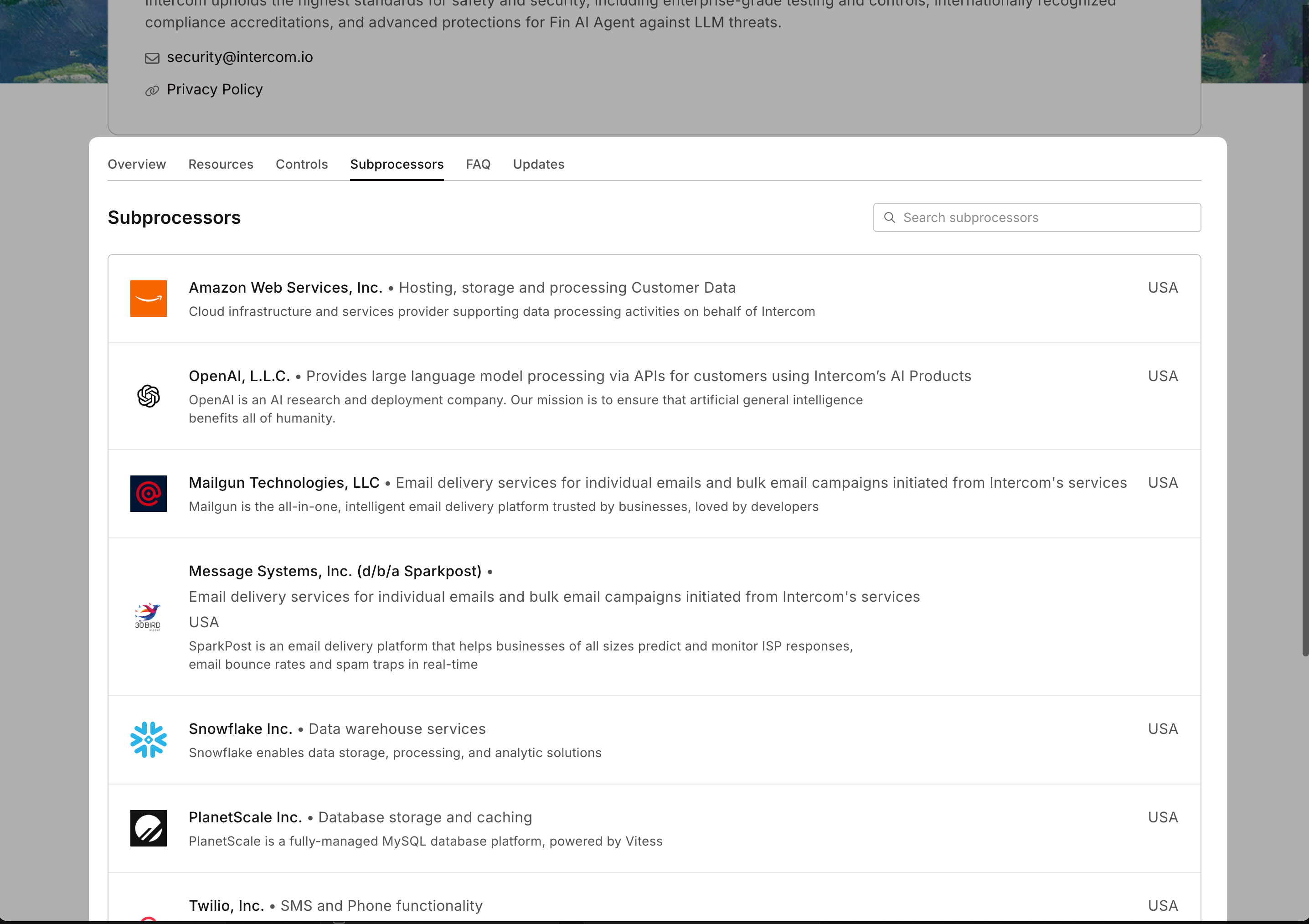
Task: Click USA in the PlanetScale row
Action: pyautogui.click(x=1163, y=817)
